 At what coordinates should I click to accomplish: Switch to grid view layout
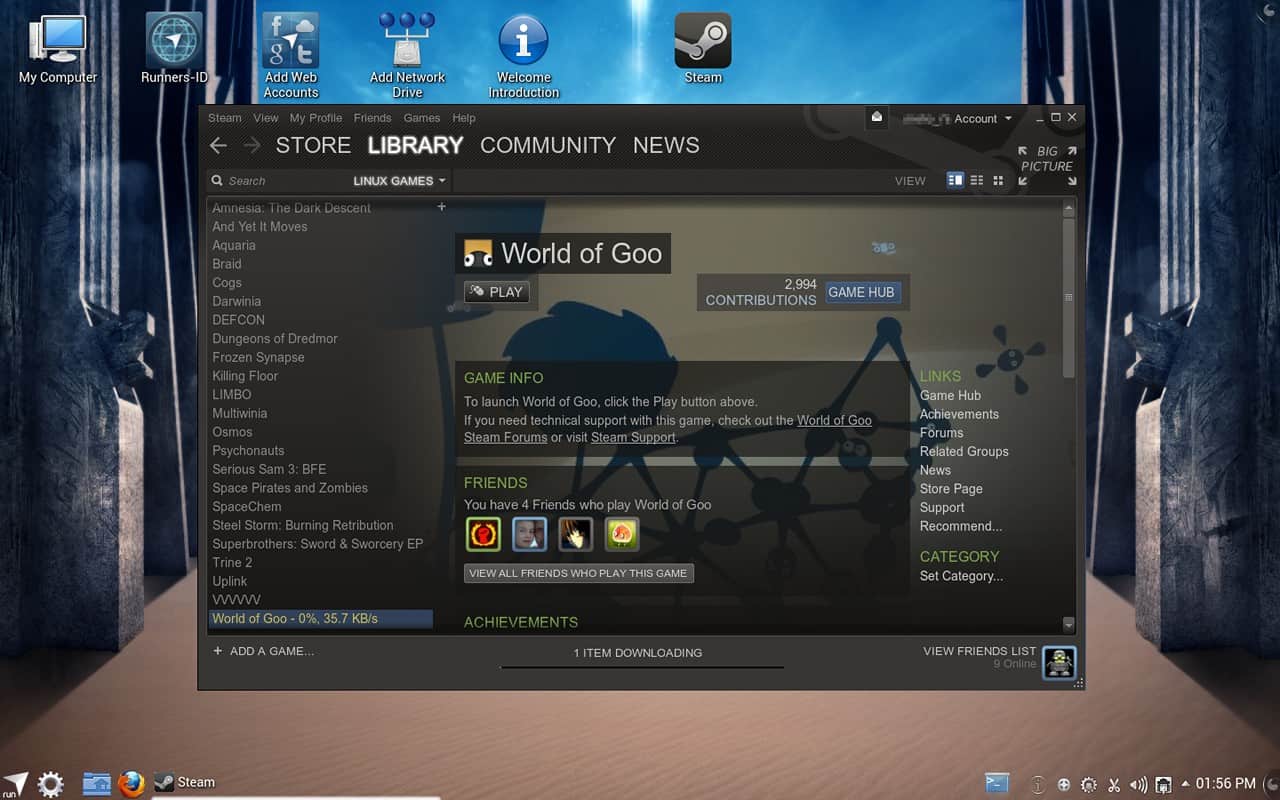998,180
